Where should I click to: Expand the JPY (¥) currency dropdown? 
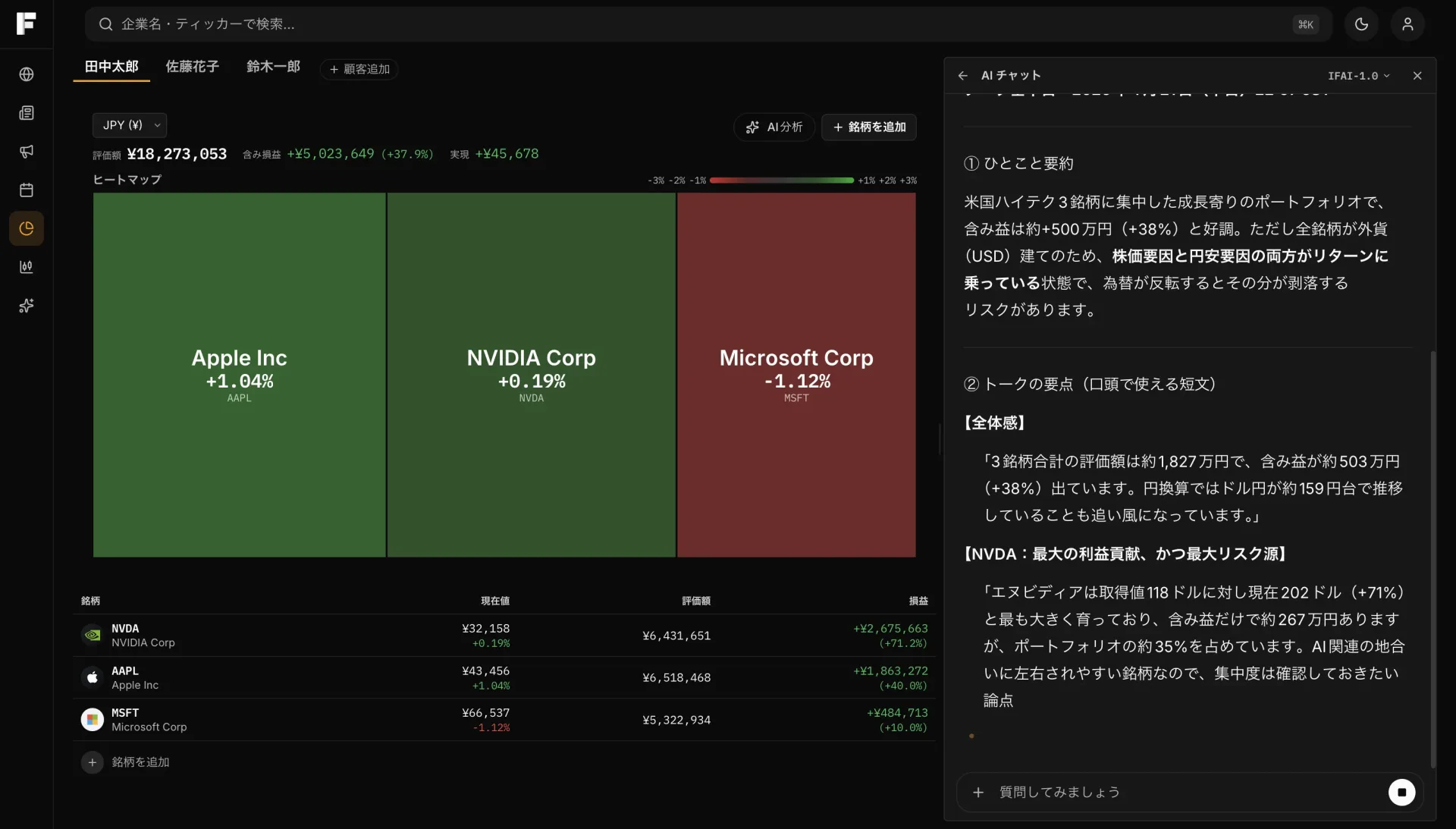[x=130, y=125]
